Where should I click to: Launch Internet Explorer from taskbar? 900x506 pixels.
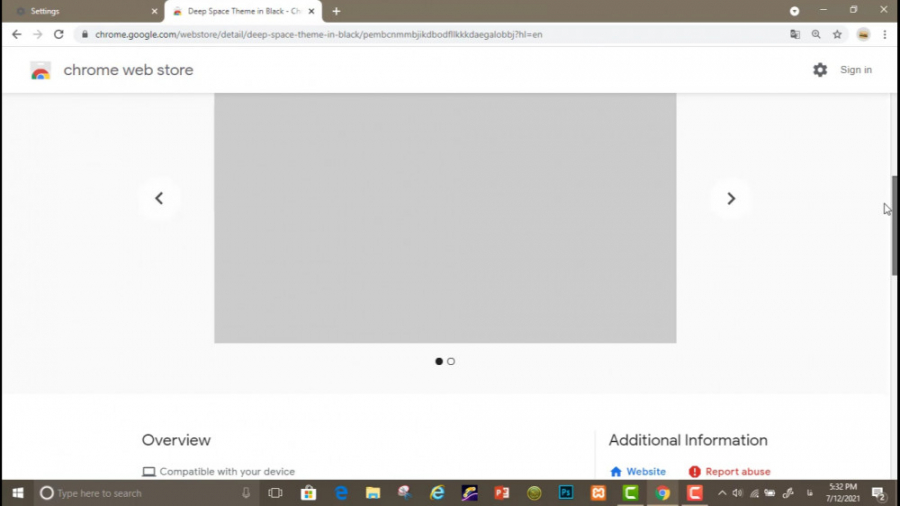(437, 493)
